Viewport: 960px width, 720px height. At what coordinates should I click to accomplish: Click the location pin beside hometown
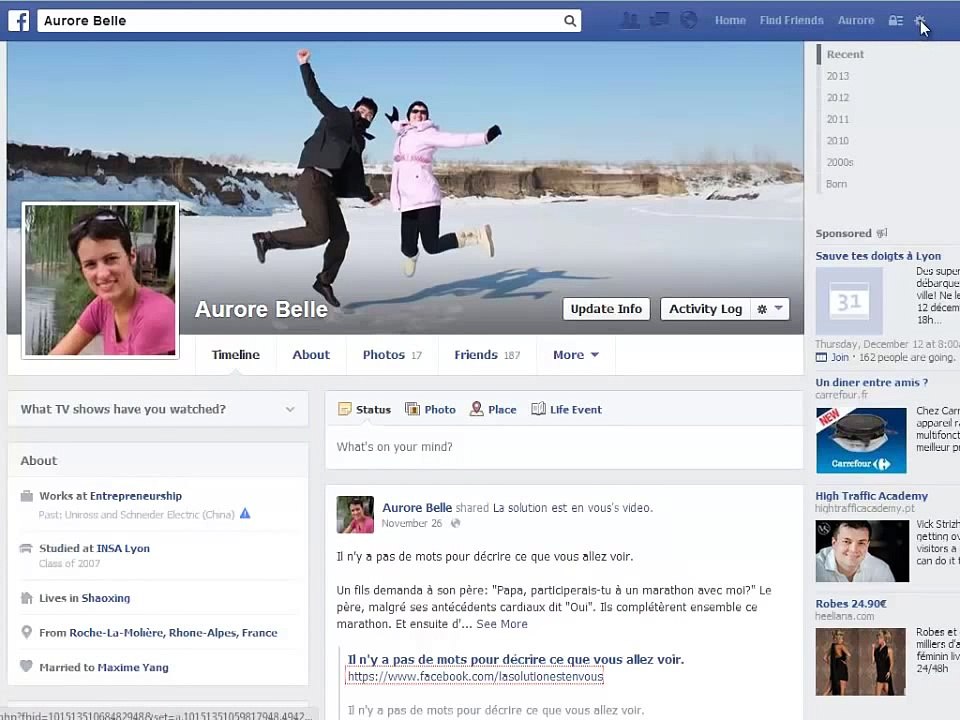coord(26,632)
